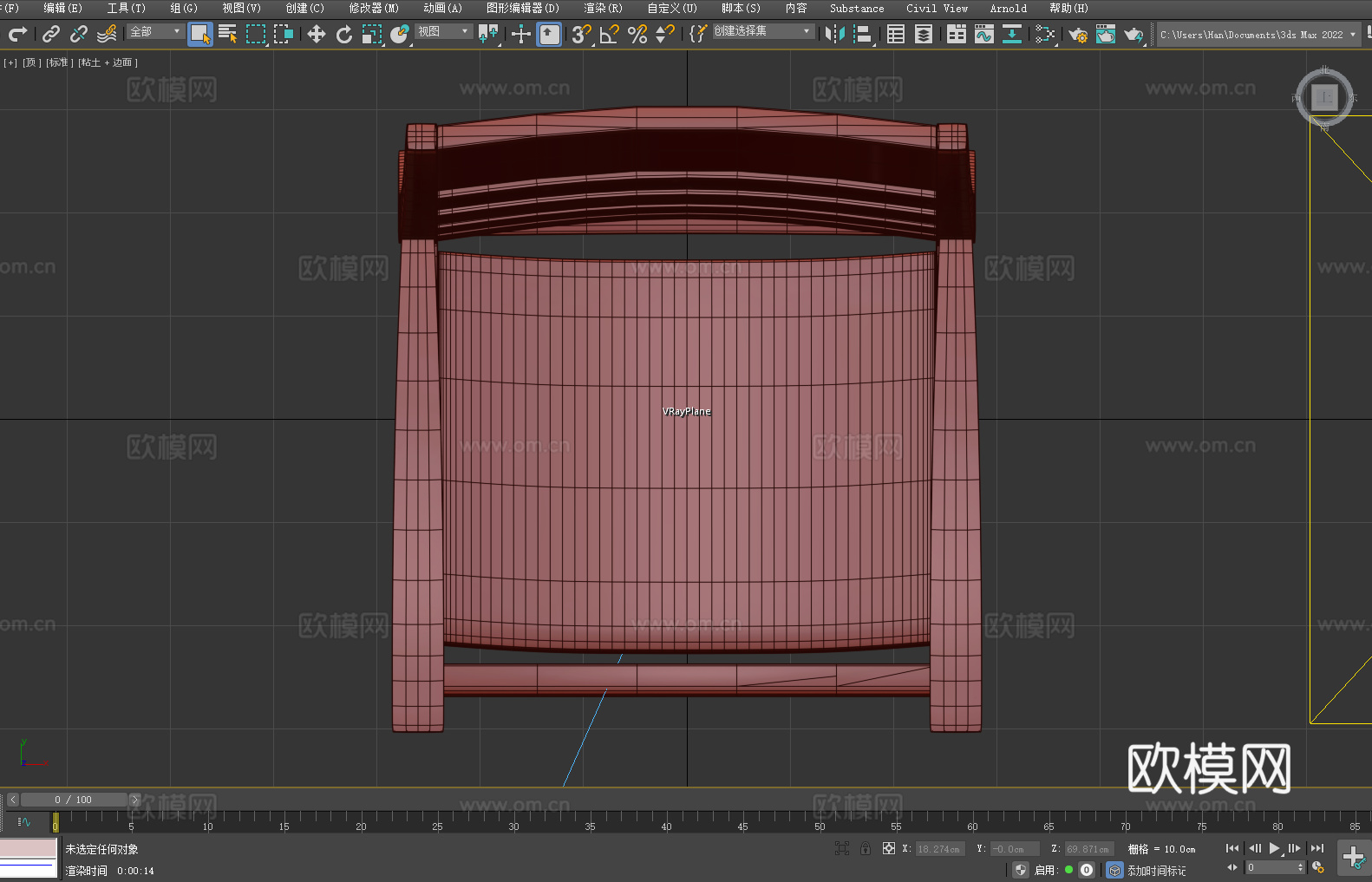
Task: Click the [标准] viewport shading label
Action: [x=60, y=62]
